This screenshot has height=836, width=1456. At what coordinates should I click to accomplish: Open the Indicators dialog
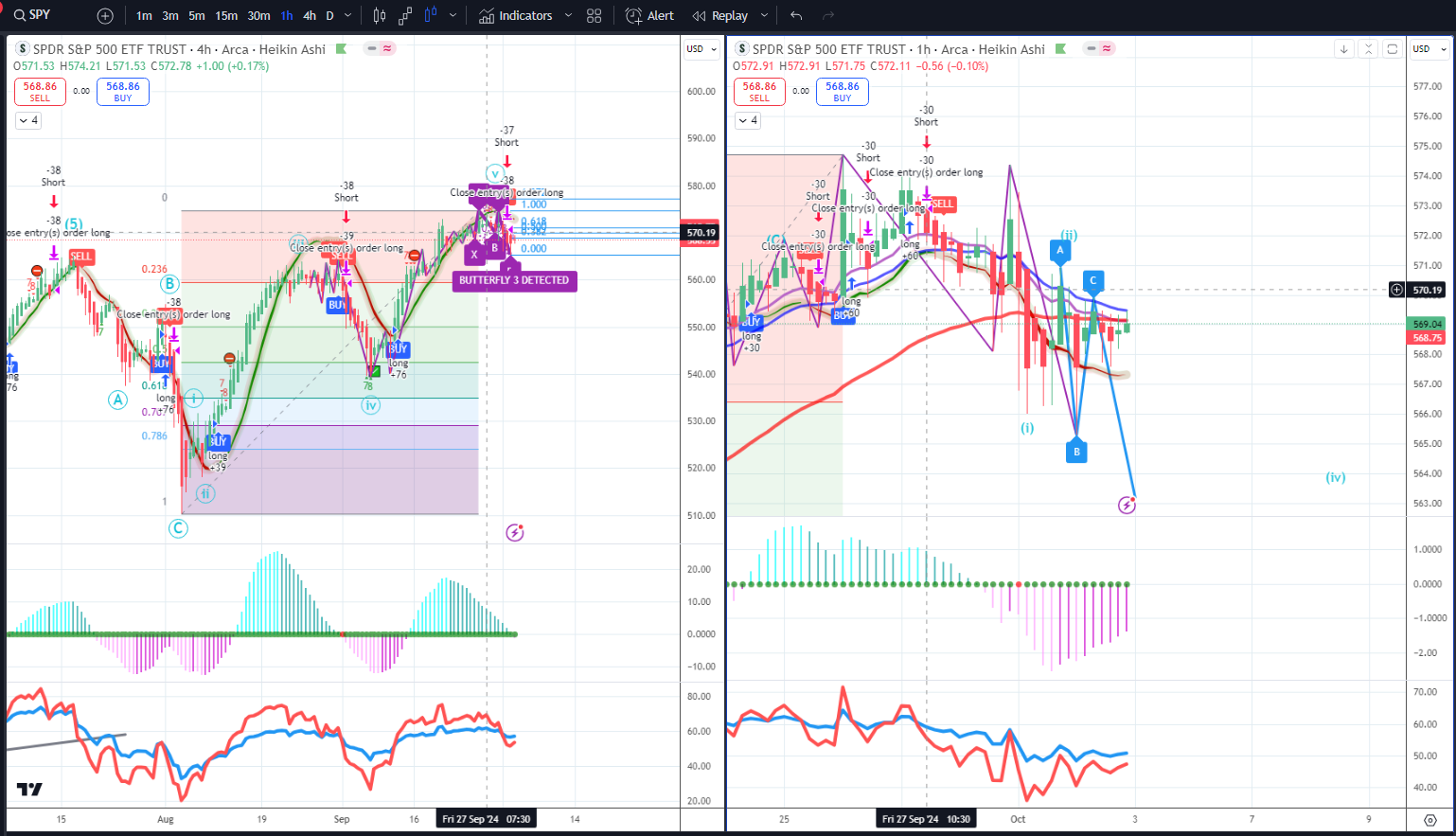tap(516, 16)
